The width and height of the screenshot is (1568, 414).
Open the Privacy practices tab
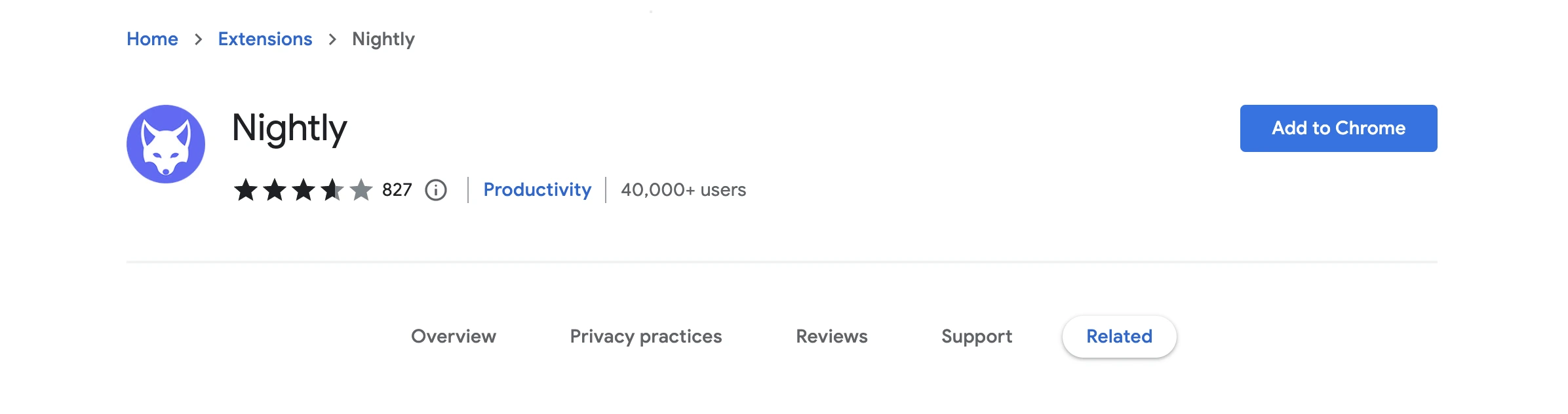646,337
